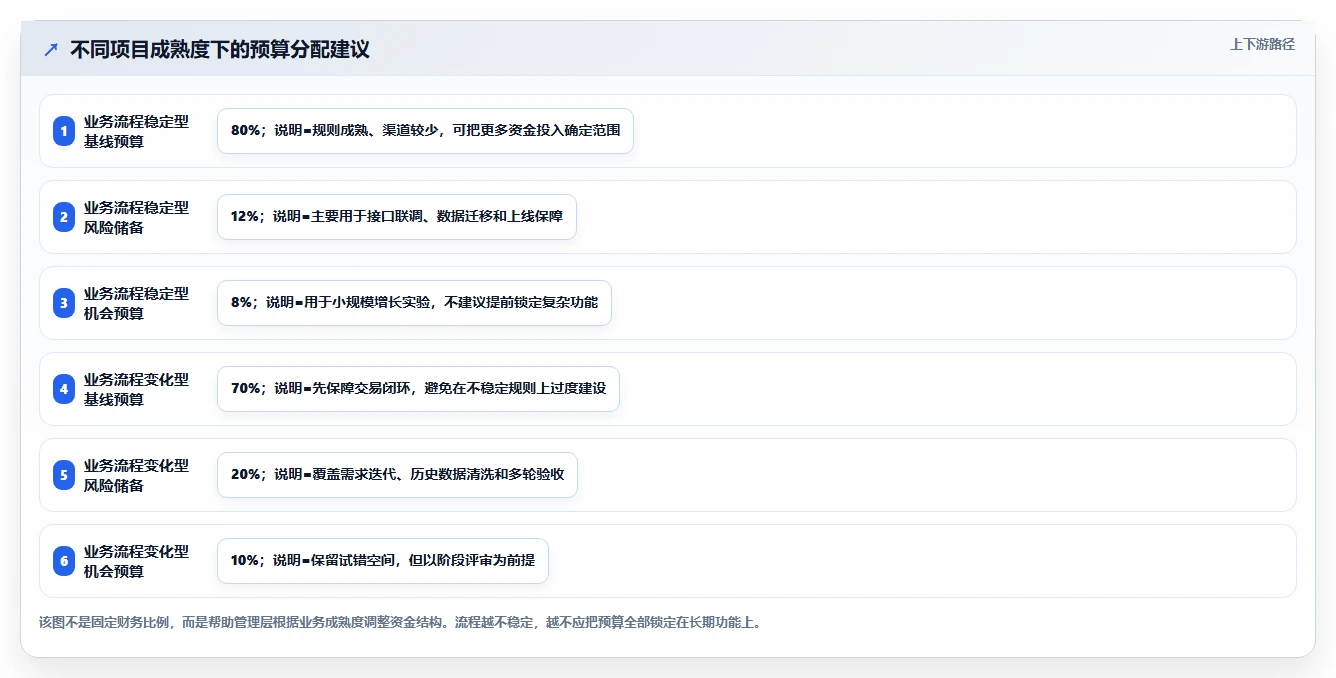Click row 1 label 业务流程稳定型 基线预算
This screenshot has height=678, width=1336.
coord(136,131)
